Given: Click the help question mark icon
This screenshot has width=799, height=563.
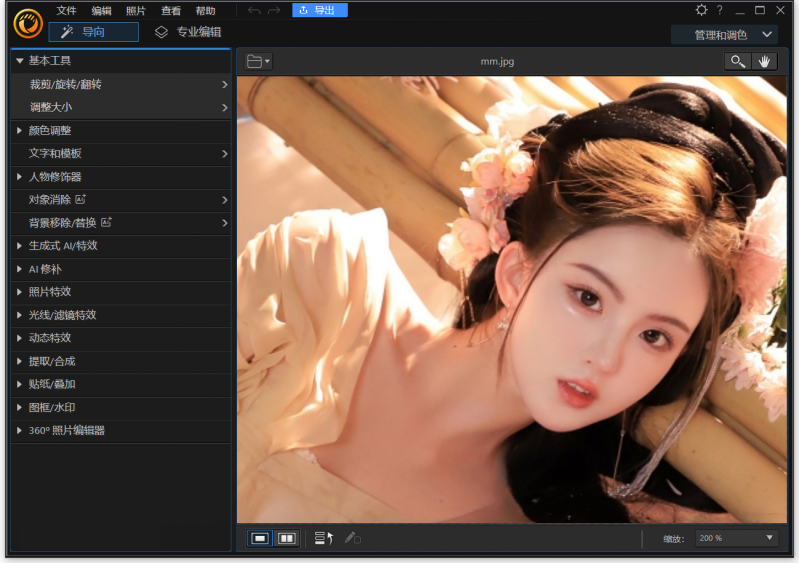Looking at the screenshot, I should tap(719, 10).
